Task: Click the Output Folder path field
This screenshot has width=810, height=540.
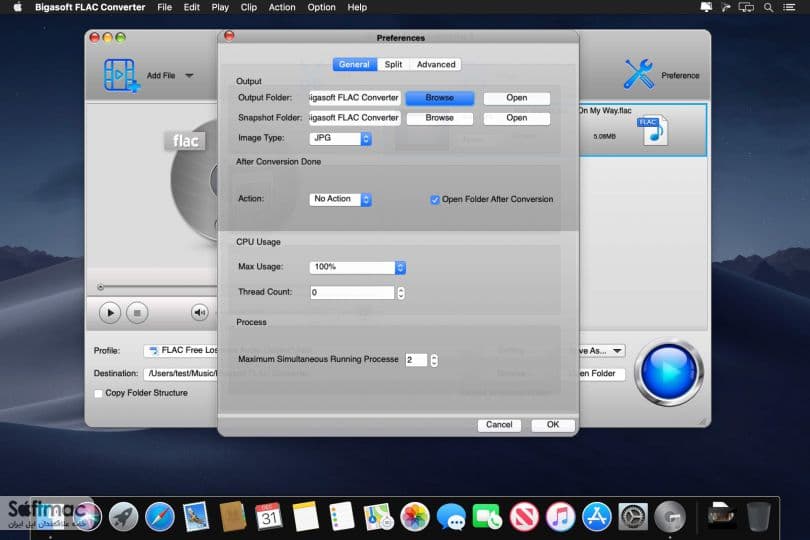Action: (354, 98)
